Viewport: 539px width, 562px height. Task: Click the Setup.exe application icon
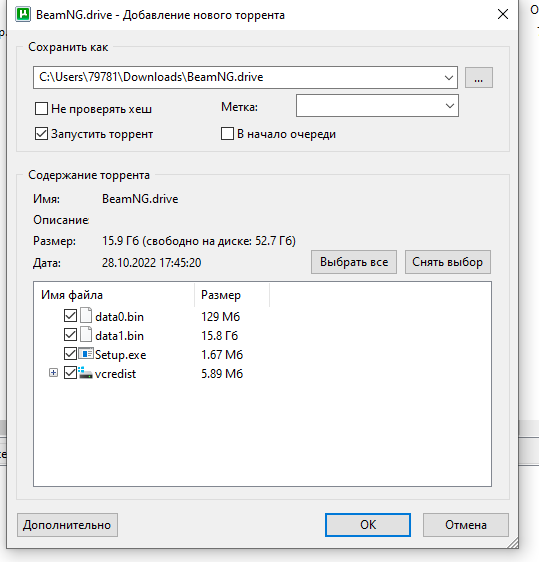coord(86,354)
